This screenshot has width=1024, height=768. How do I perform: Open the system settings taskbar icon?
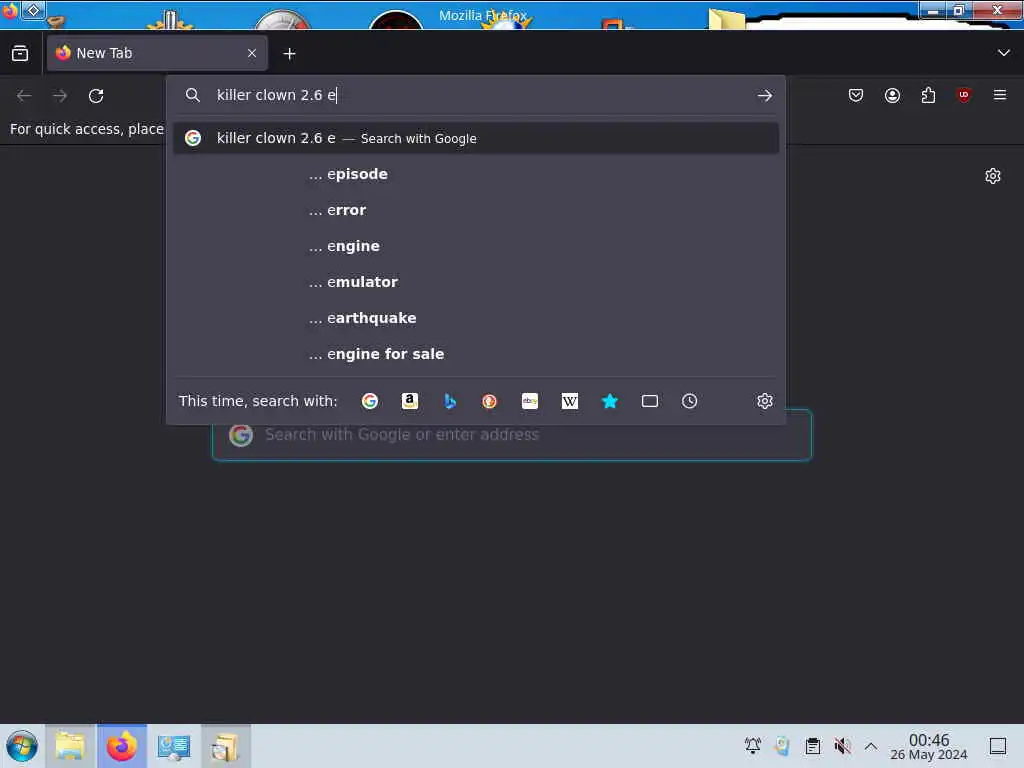point(174,746)
